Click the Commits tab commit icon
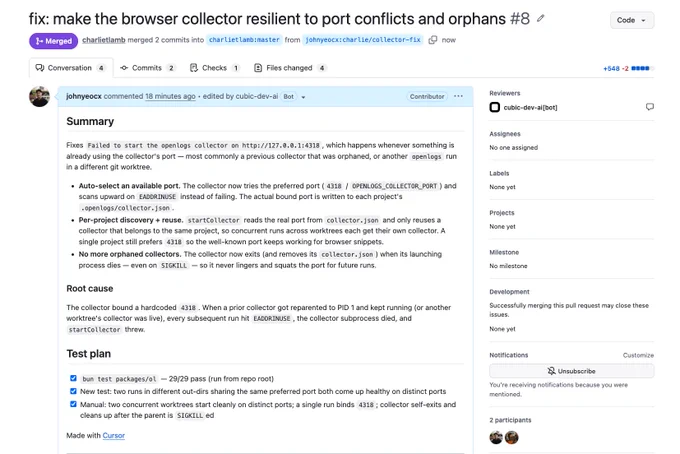The height and width of the screenshot is (454, 680). click(124, 68)
